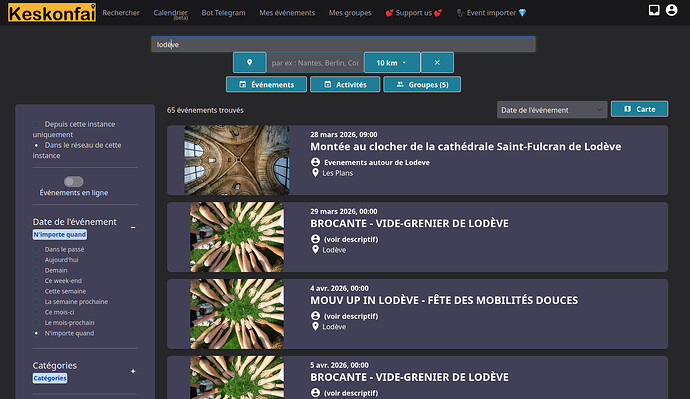Open Rechercher in top navigation

pos(121,13)
